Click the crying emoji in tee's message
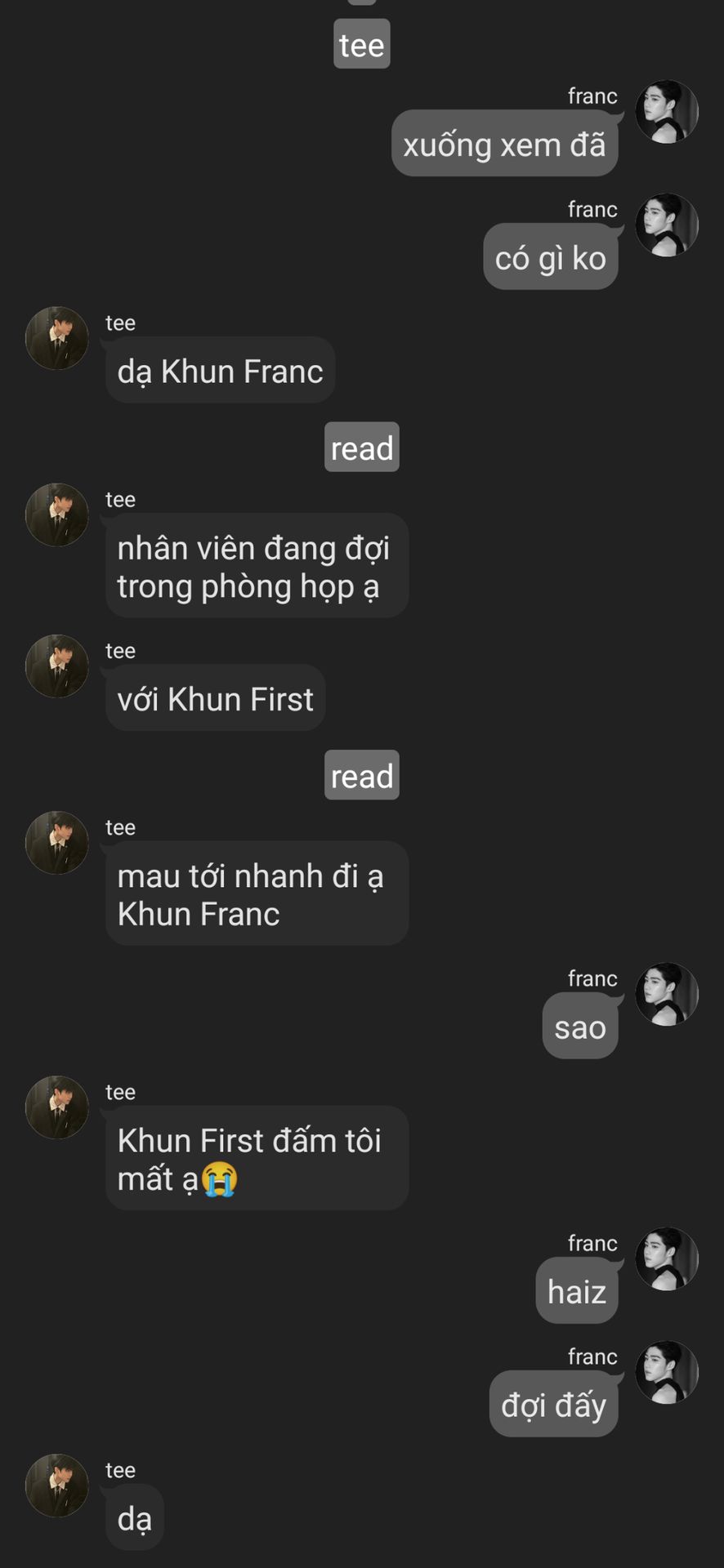The image size is (724, 1568). (220, 1179)
